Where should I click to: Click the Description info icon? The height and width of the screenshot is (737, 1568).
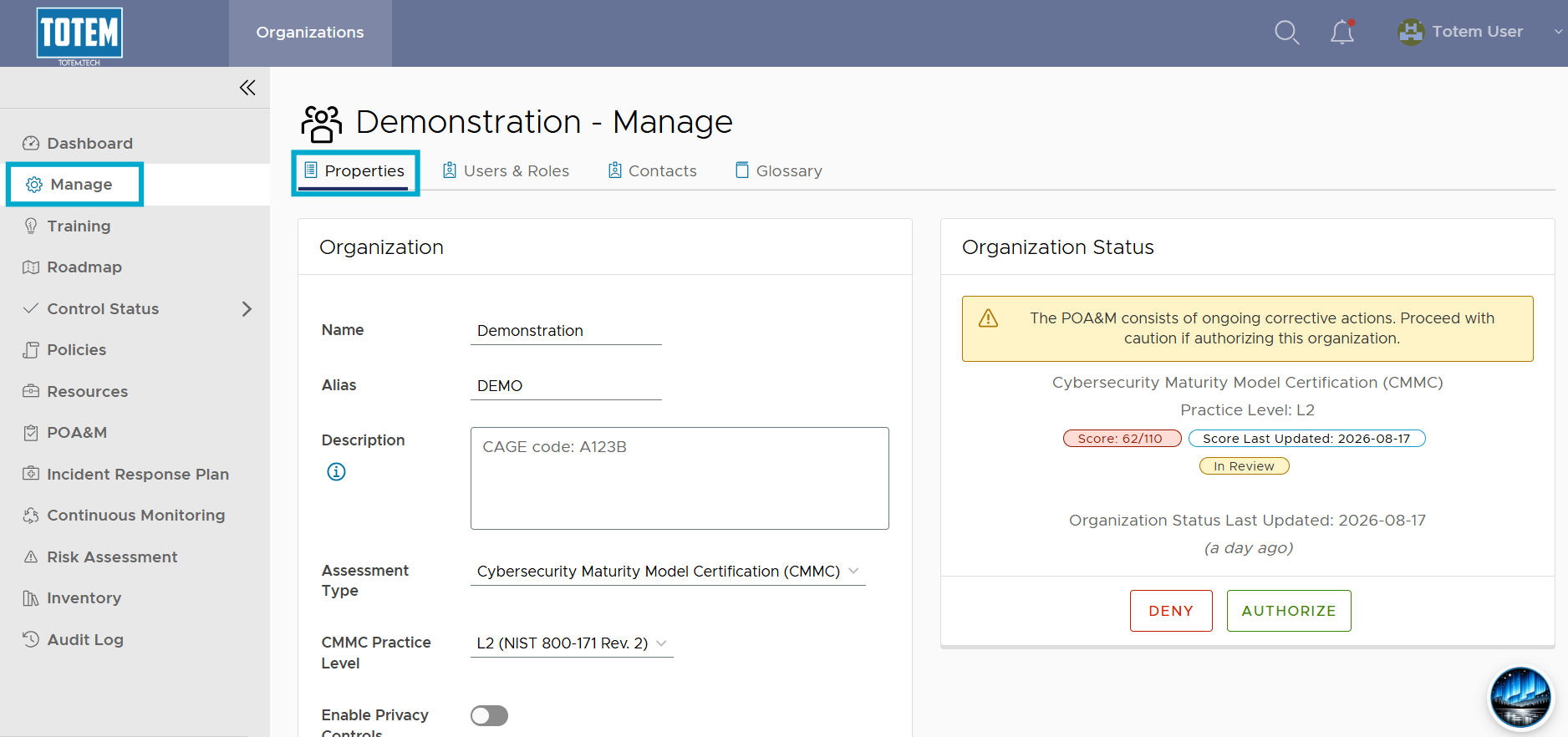pyautogui.click(x=336, y=472)
